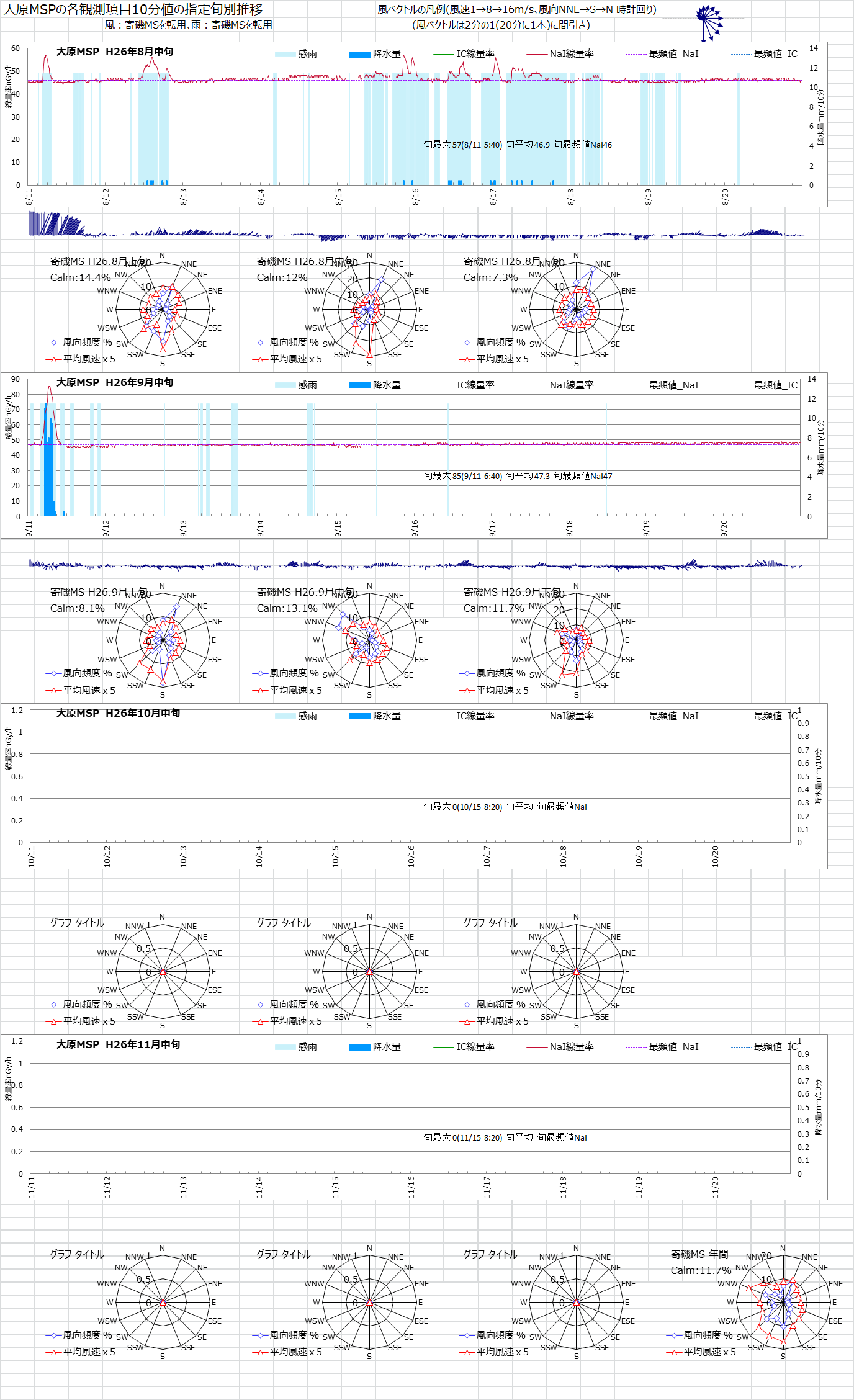Viewport: 854px width, 1400px height.
Task: Click the Calm:14.4% label
Action: click(80, 277)
